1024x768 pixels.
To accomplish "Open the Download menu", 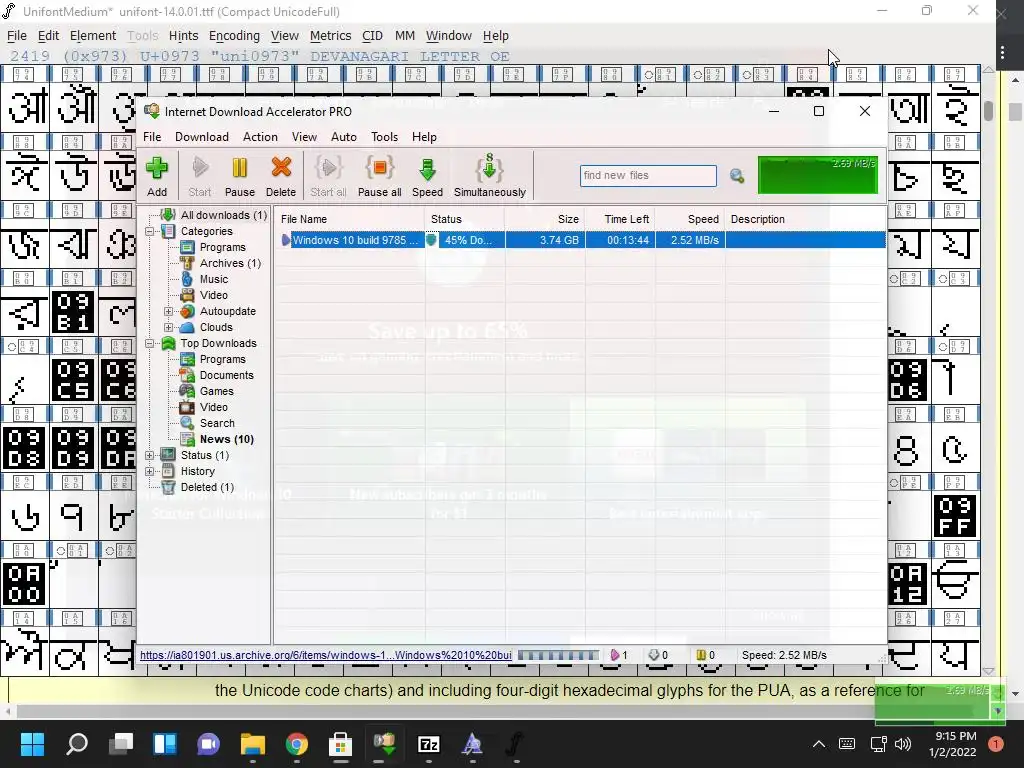I will (x=202, y=137).
